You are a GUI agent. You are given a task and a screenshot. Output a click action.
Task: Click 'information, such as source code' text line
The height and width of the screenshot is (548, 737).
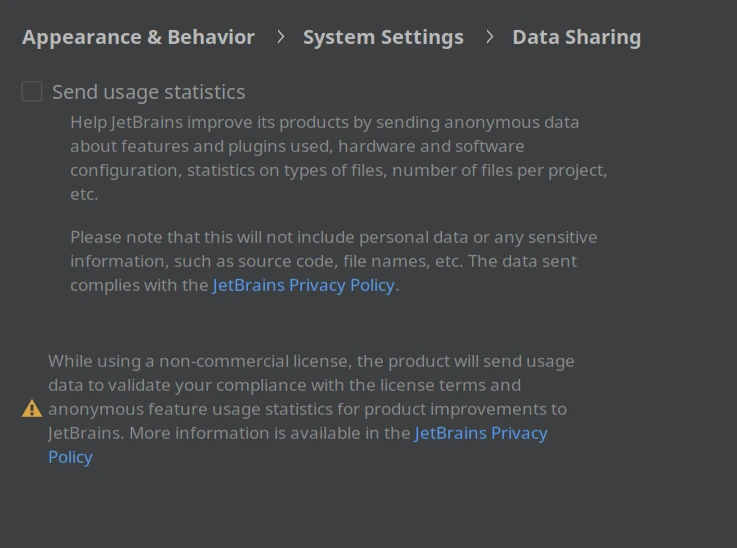click(323, 261)
